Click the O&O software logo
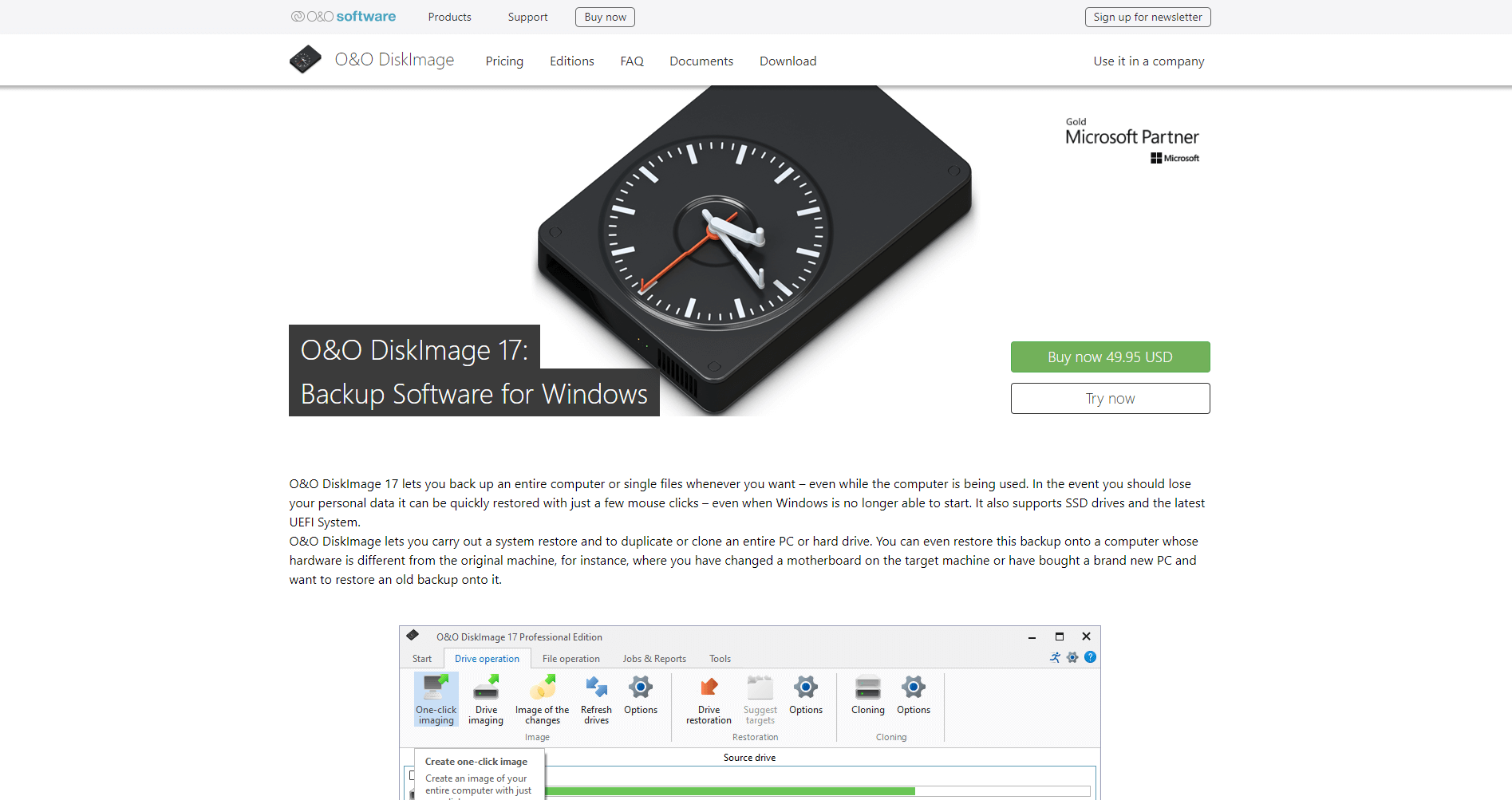The image size is (1512, 800). point(343,17)
